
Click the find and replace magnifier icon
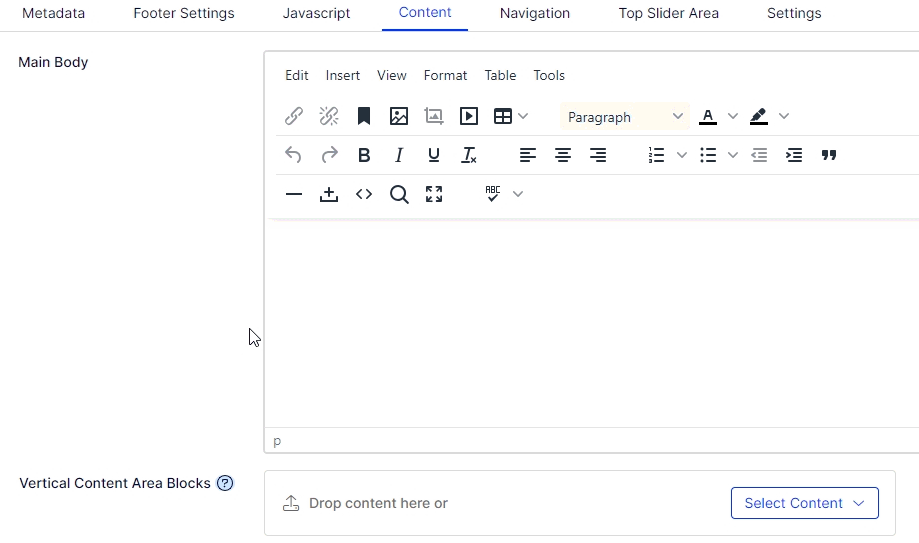(399, 194)
